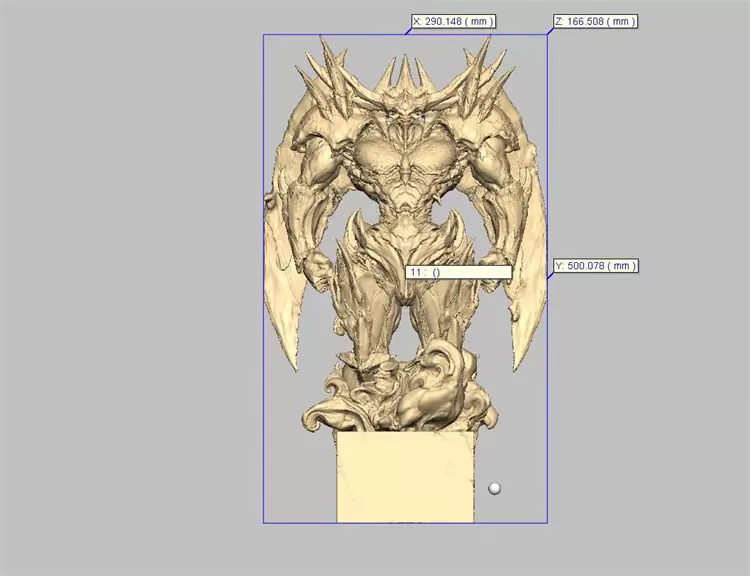
Task: Select the small white sphere handle
Action: [x=494, y=488]
